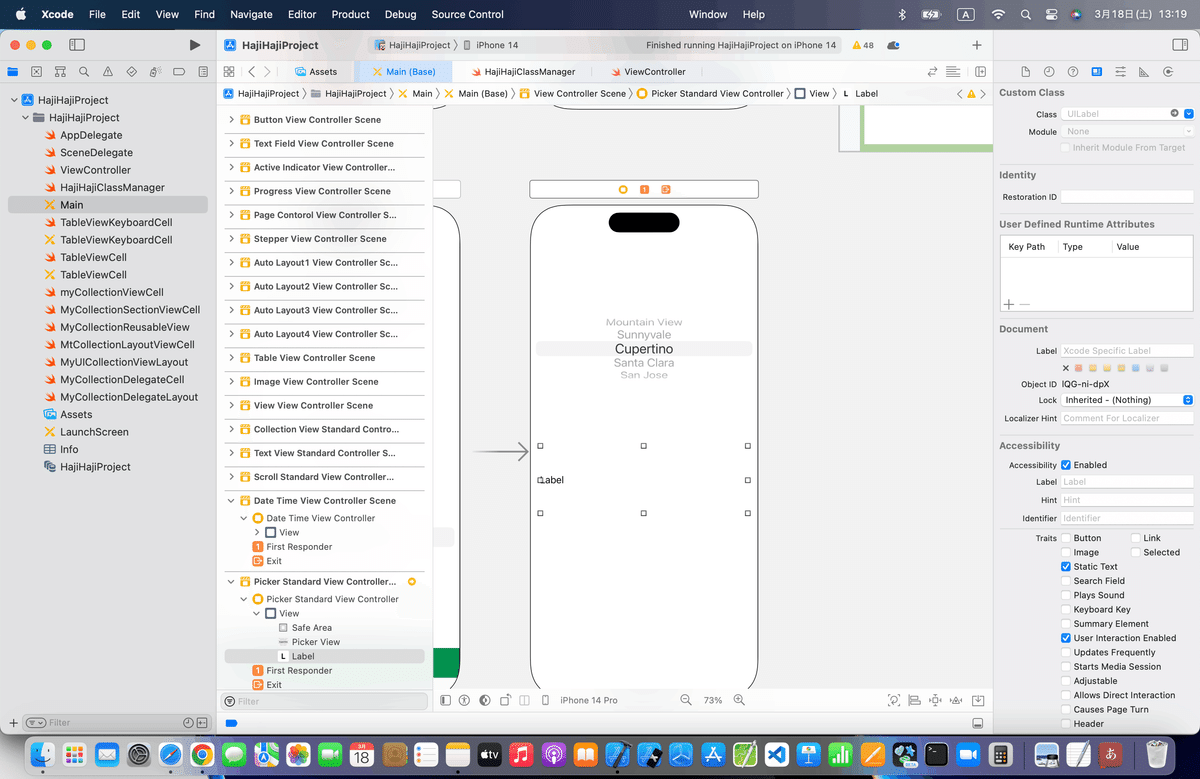The width and height of the screenshot is (1200, 779).
Task: Expand View under Date Time View Controller
Action: 257,533
